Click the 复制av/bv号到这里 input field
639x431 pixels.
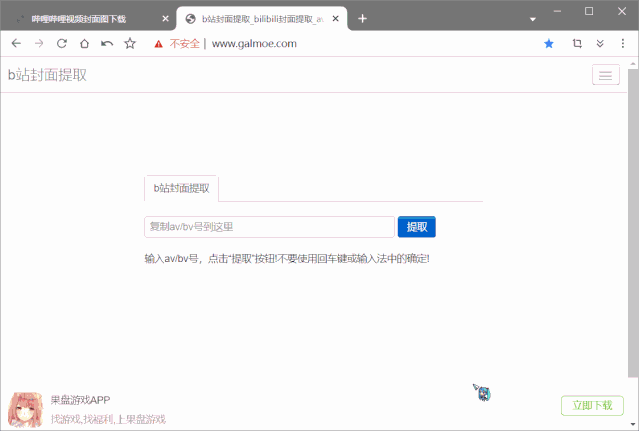[269, 227]
